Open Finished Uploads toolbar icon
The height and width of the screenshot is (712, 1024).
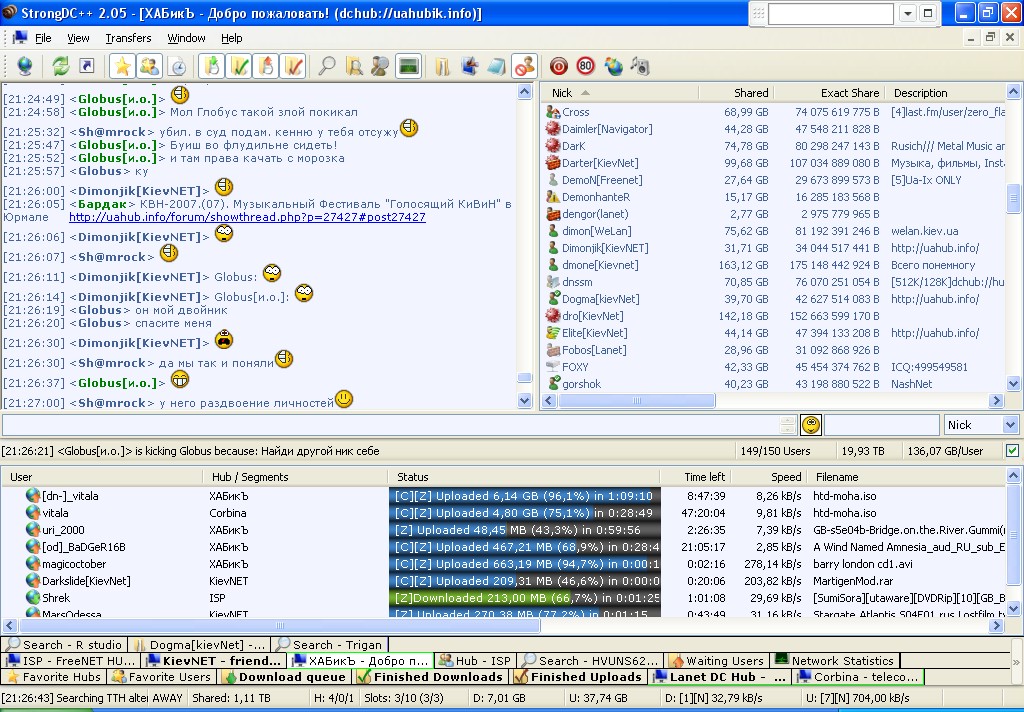(x=294, y=66)
